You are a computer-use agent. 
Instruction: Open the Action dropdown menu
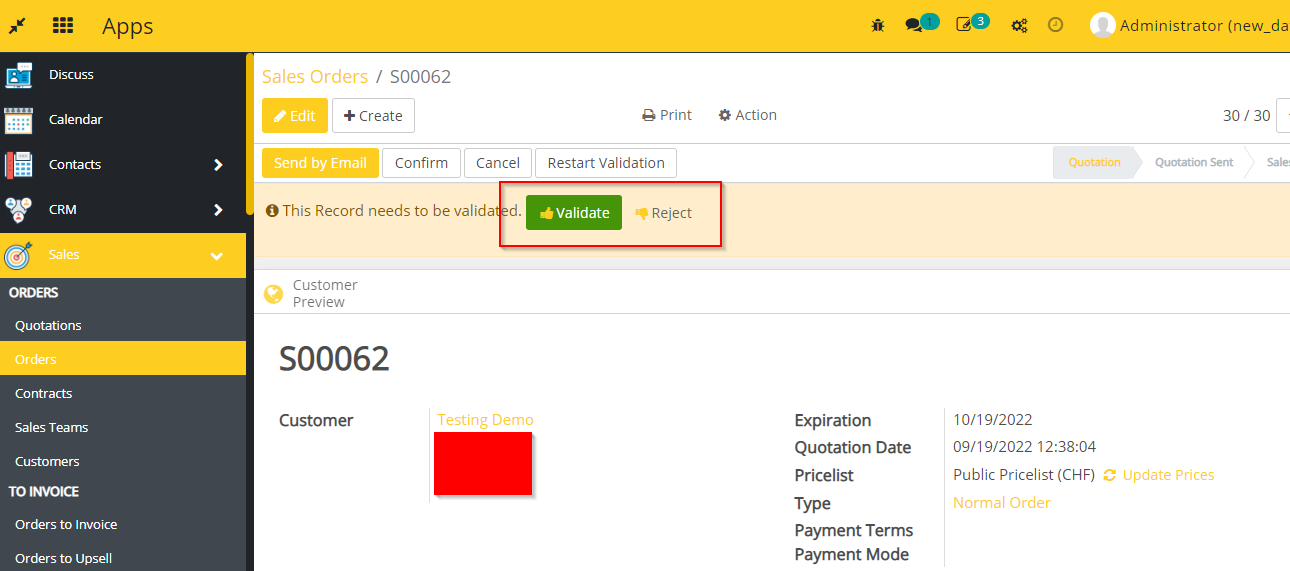pos(747,115)
